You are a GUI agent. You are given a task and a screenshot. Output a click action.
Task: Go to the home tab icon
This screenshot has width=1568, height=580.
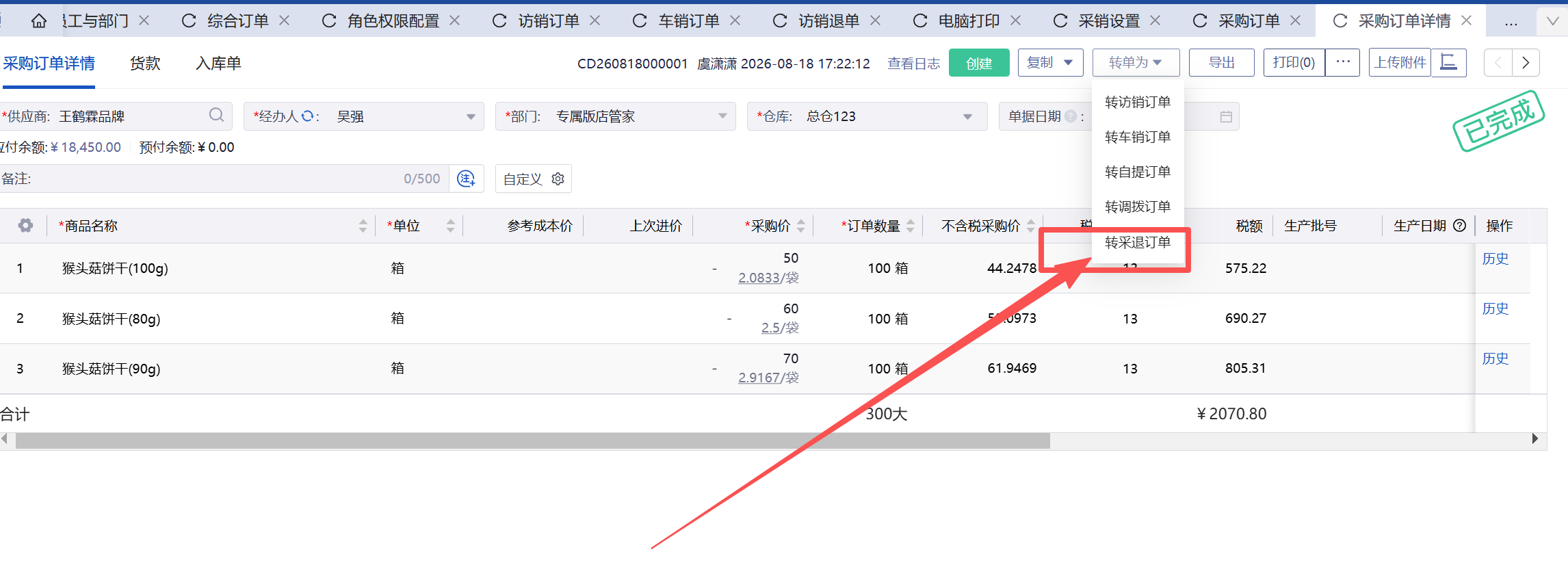coord(39,21)
